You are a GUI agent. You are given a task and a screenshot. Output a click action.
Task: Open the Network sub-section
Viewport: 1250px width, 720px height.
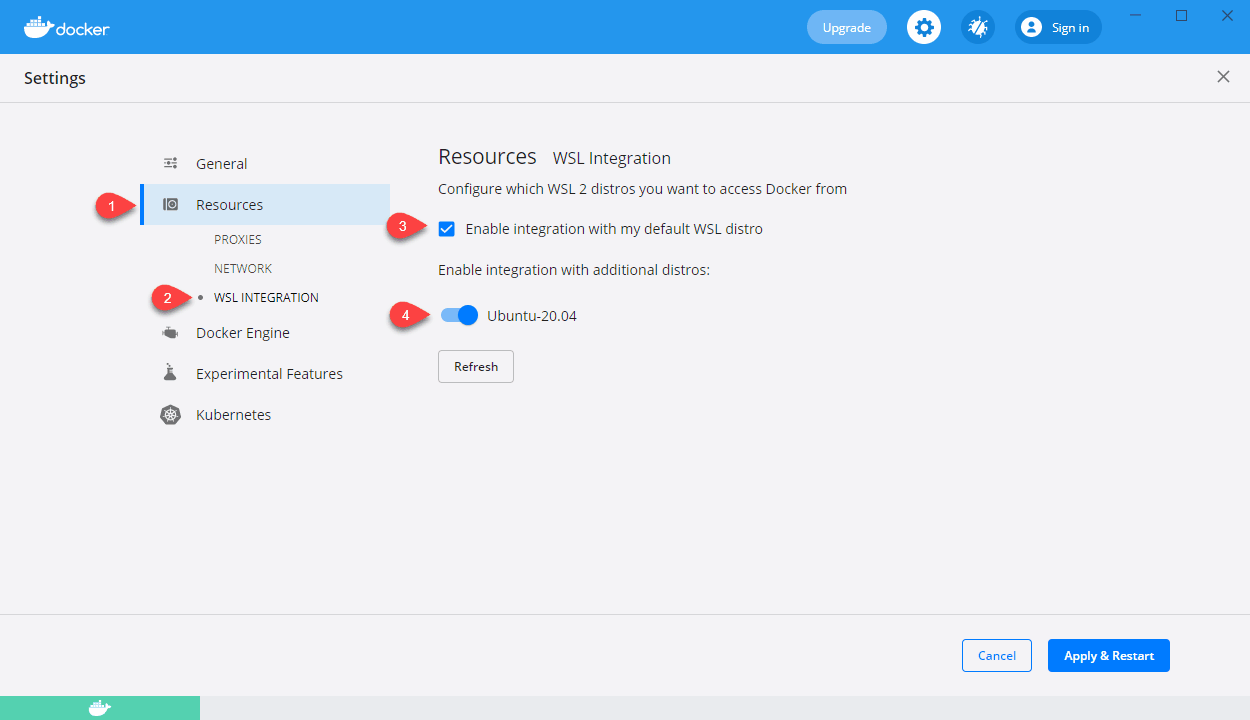coord(243,269)
